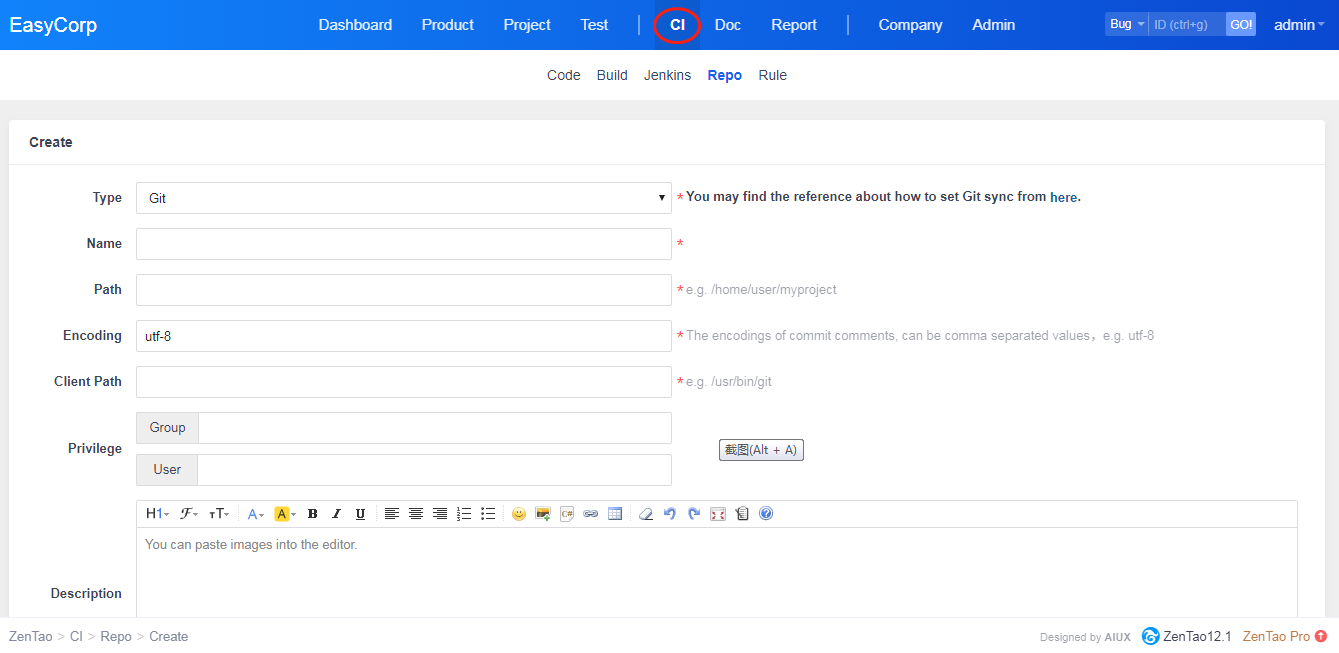Image resolution: width=1339 pixels, height=653 pixels.
Task: Expand the H1 heading dropdown
Action: (157, 514)
